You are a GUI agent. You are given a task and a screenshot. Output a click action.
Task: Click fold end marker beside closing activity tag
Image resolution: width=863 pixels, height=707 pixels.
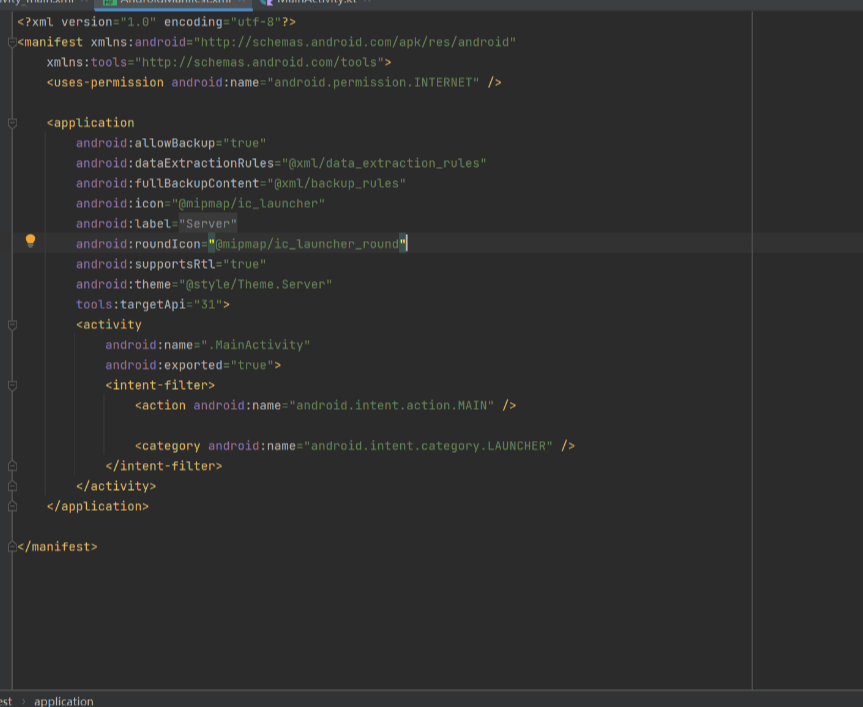point(12,486)
